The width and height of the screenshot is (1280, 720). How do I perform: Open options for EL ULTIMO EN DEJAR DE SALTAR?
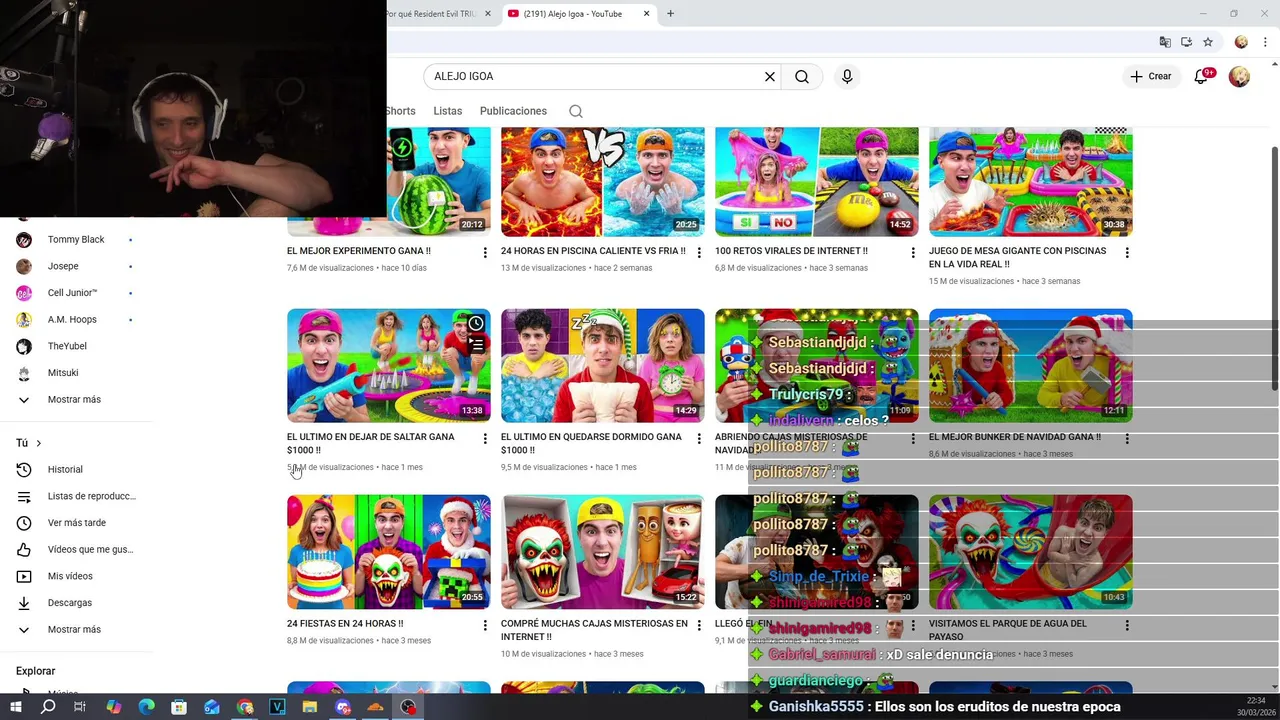coord(485,439)
